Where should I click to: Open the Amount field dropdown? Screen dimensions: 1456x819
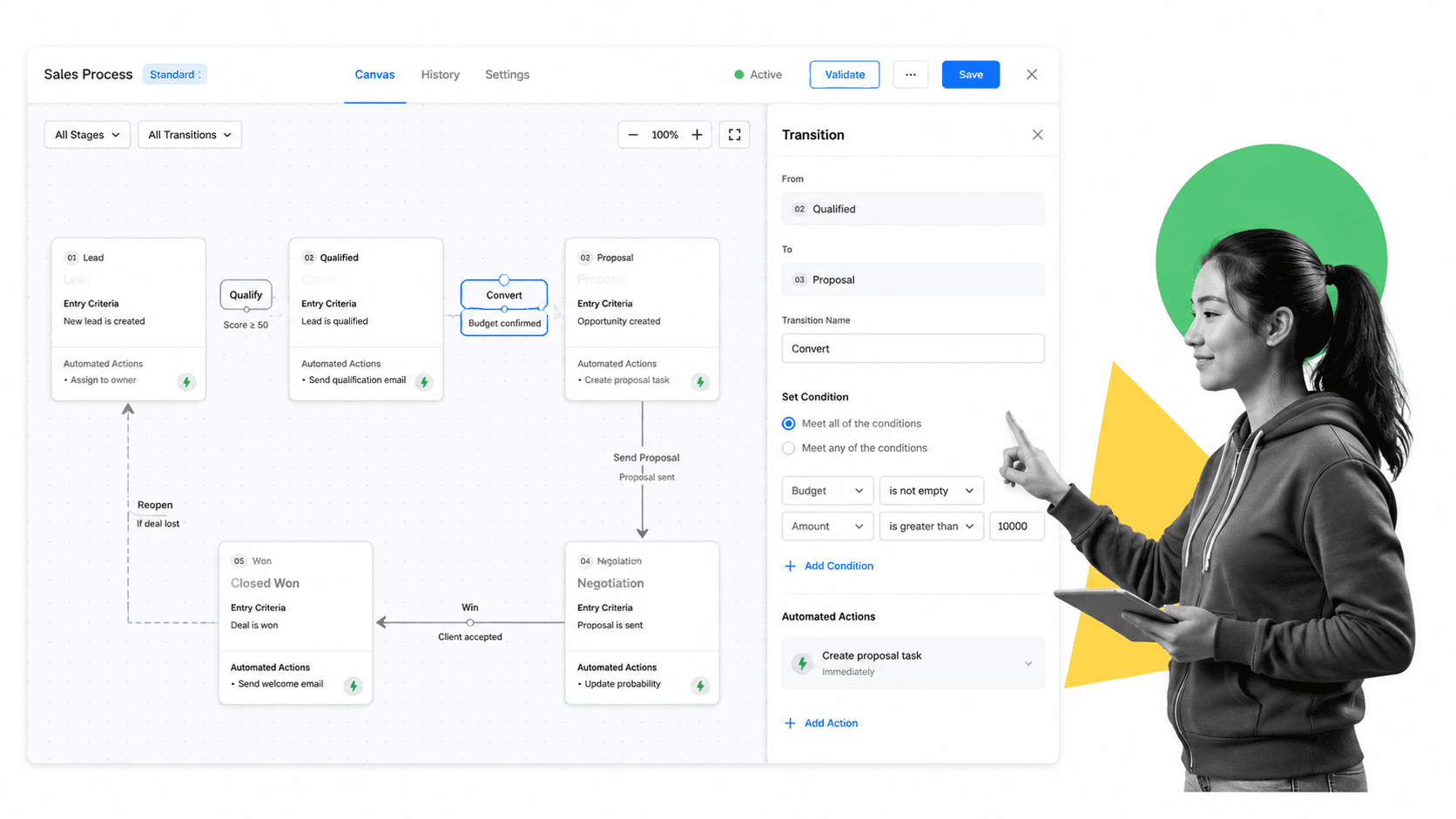[827, 527]
